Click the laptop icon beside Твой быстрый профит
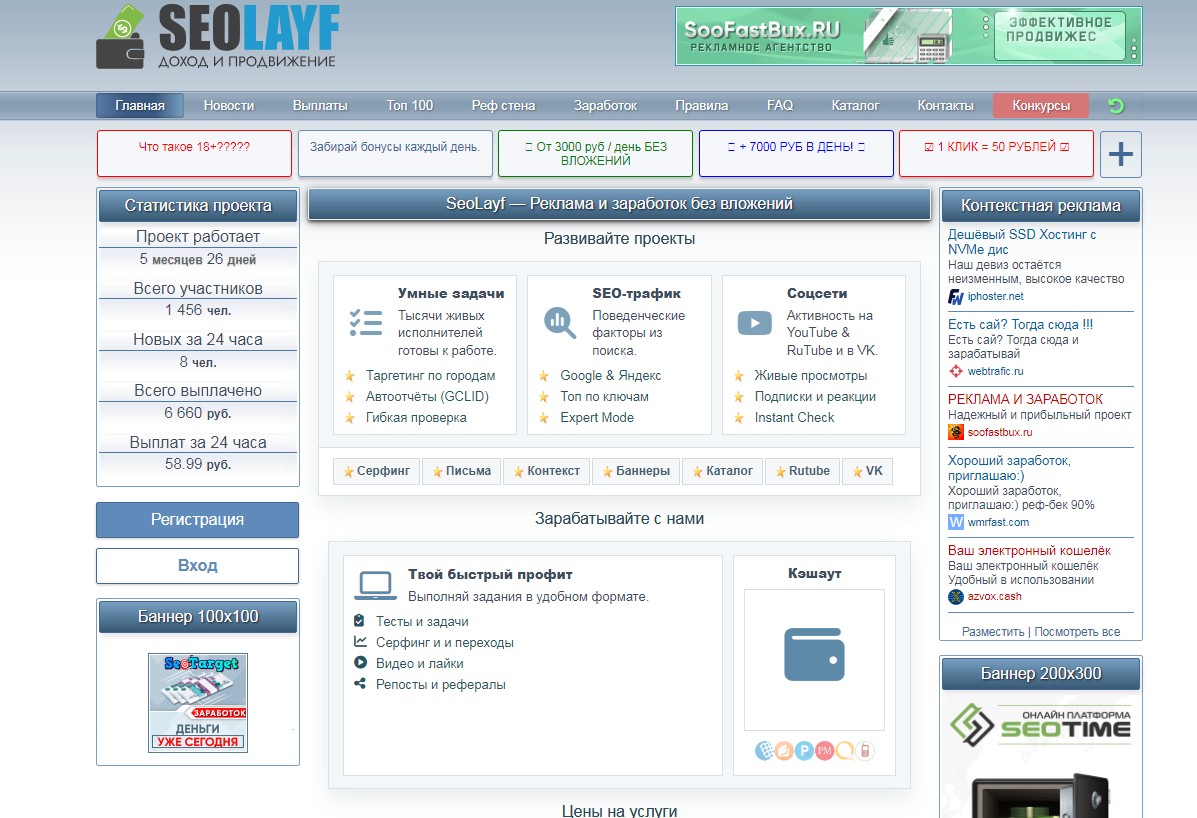The width and height of the screenshot is (1197, 818). [376, 584]
